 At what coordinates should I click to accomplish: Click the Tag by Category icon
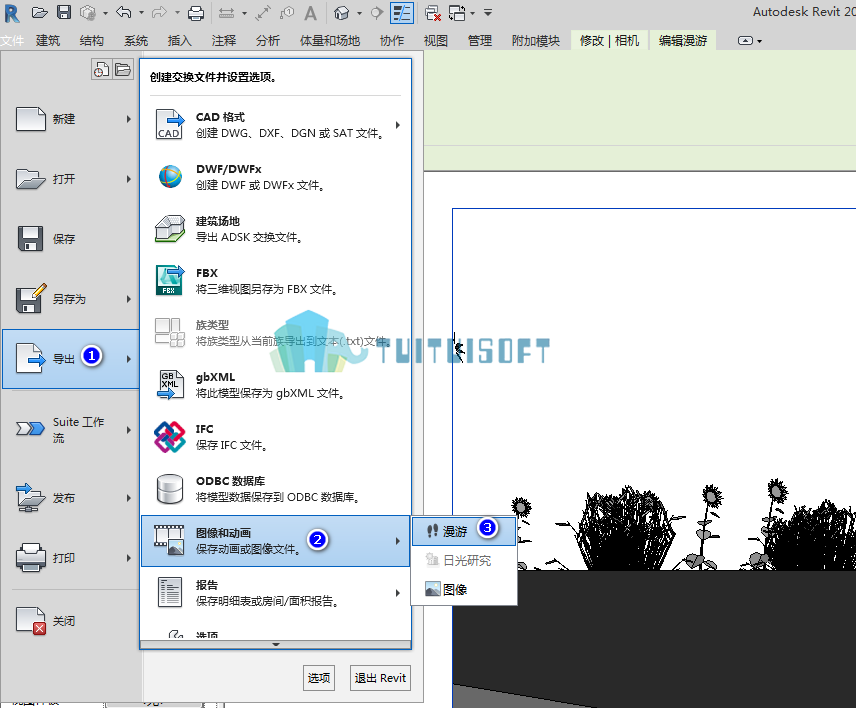click(x=287, y=13)
